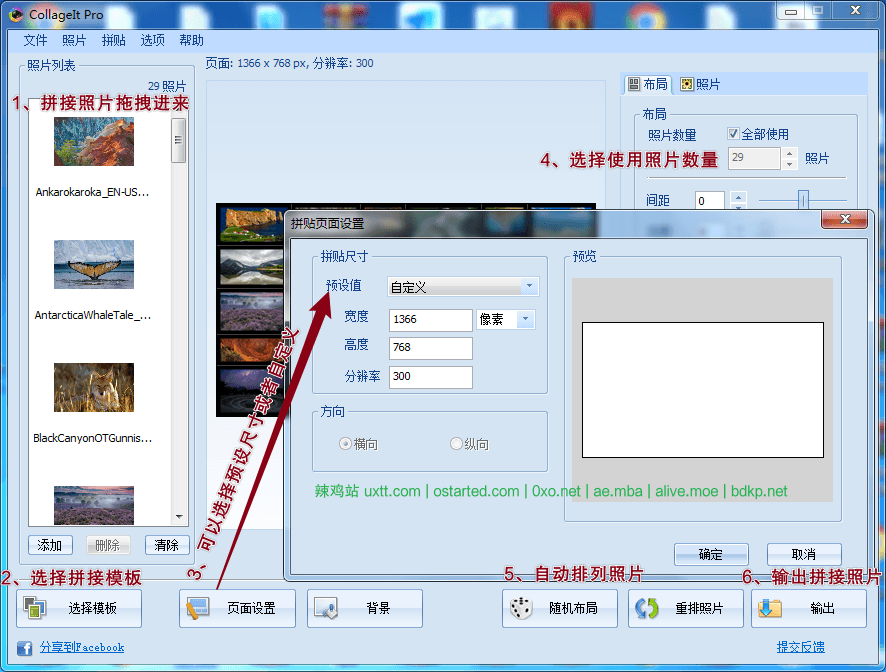Click the layout tab grid icon
Image resolution: width=886 pixels, height=672 pixels.
pos(634,84)
